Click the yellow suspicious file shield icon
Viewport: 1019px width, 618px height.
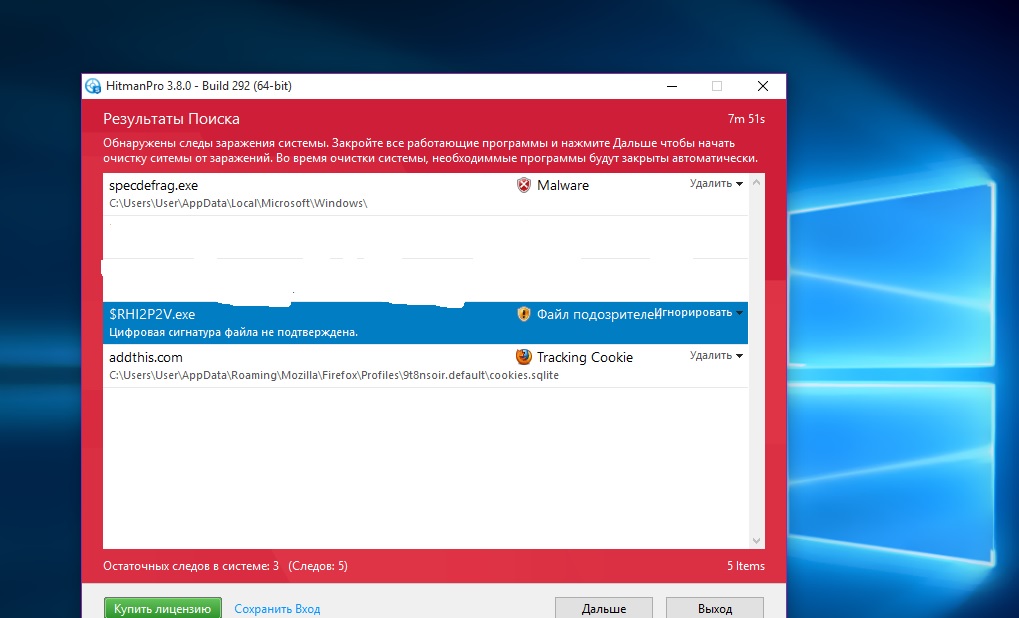[523, 314]
